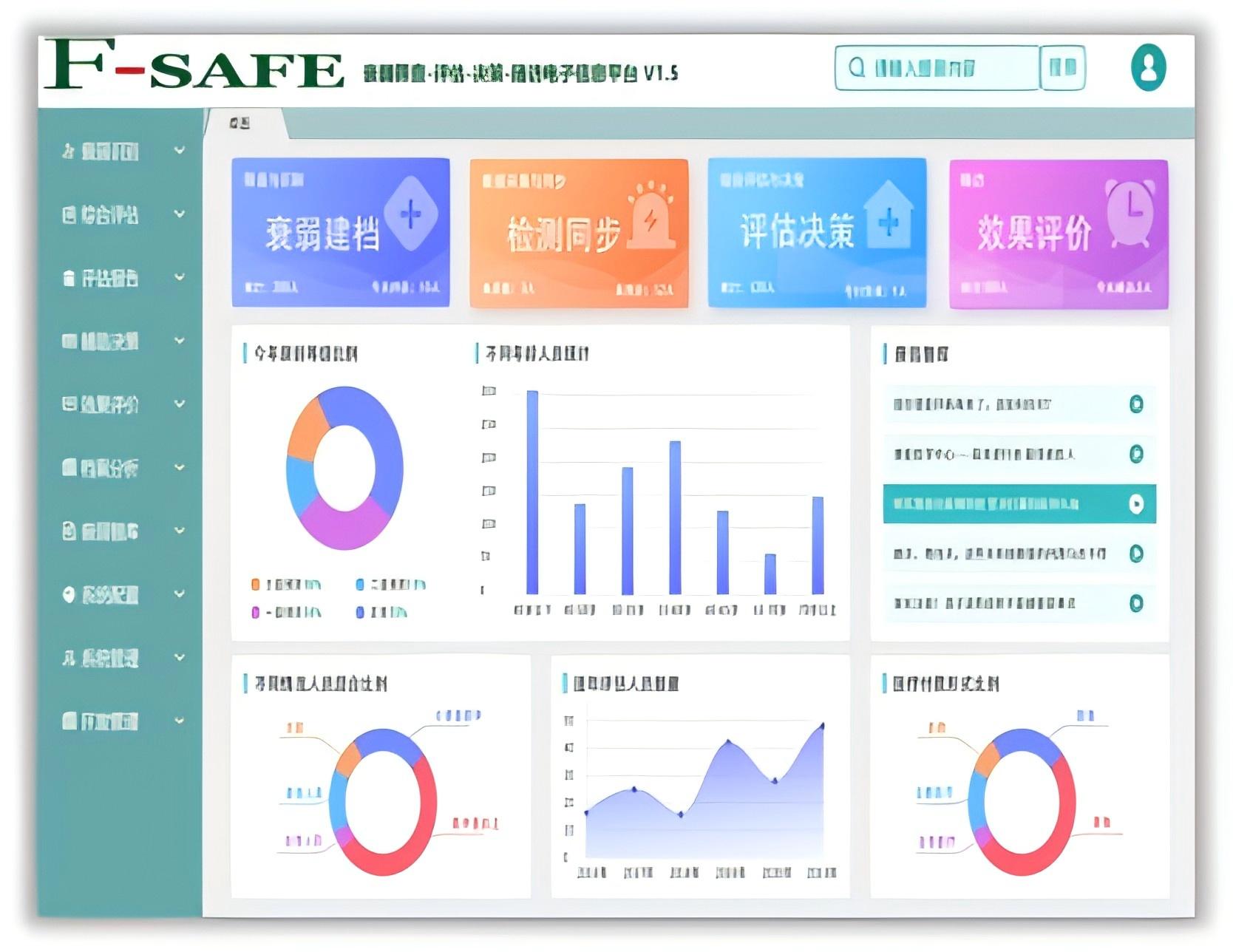Click the search button beside the search box
This screenshot has width=1233, height=952.
click(x=1062, y=68)
